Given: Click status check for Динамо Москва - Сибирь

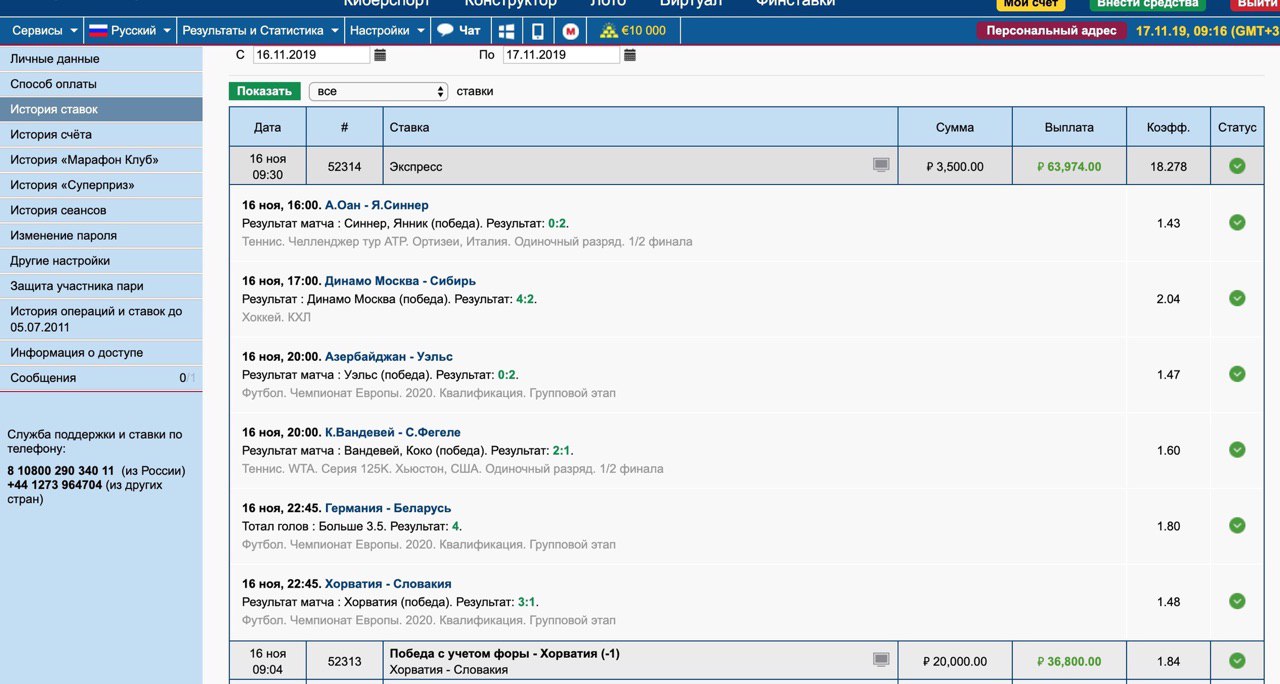Looking at the screenshot, I should [1237, 298].
